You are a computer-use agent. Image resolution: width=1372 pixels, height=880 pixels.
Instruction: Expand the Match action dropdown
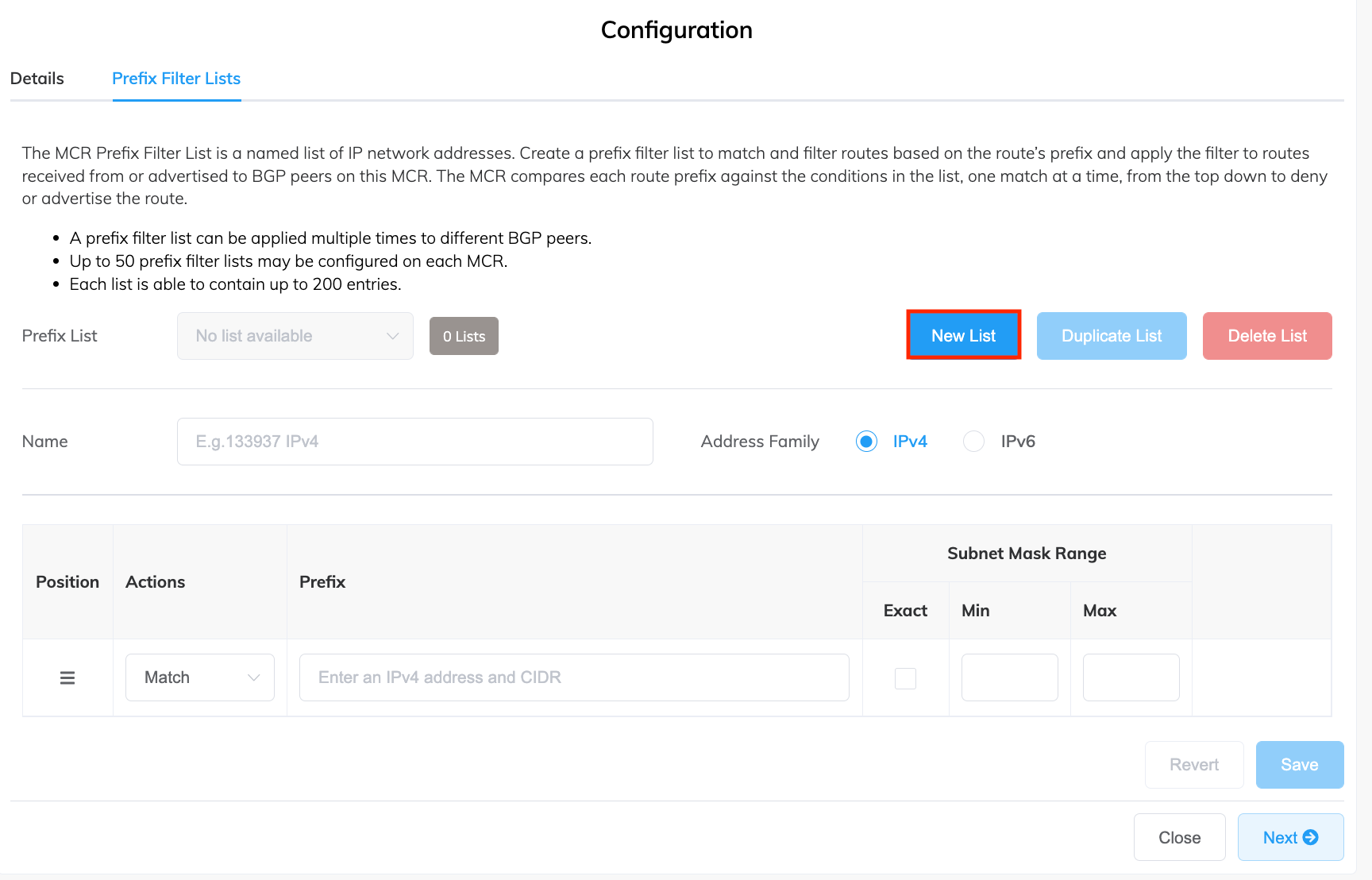coord(200,677)
